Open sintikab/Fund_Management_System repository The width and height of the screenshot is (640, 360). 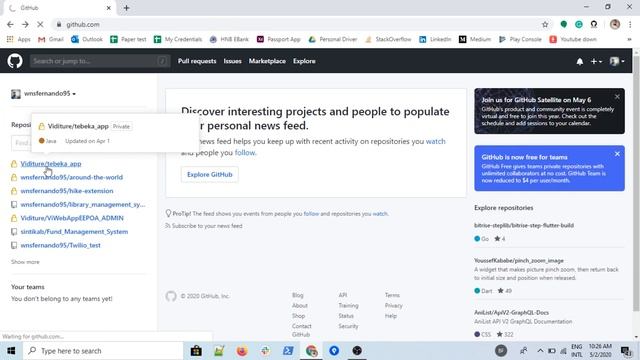(74, 231)
